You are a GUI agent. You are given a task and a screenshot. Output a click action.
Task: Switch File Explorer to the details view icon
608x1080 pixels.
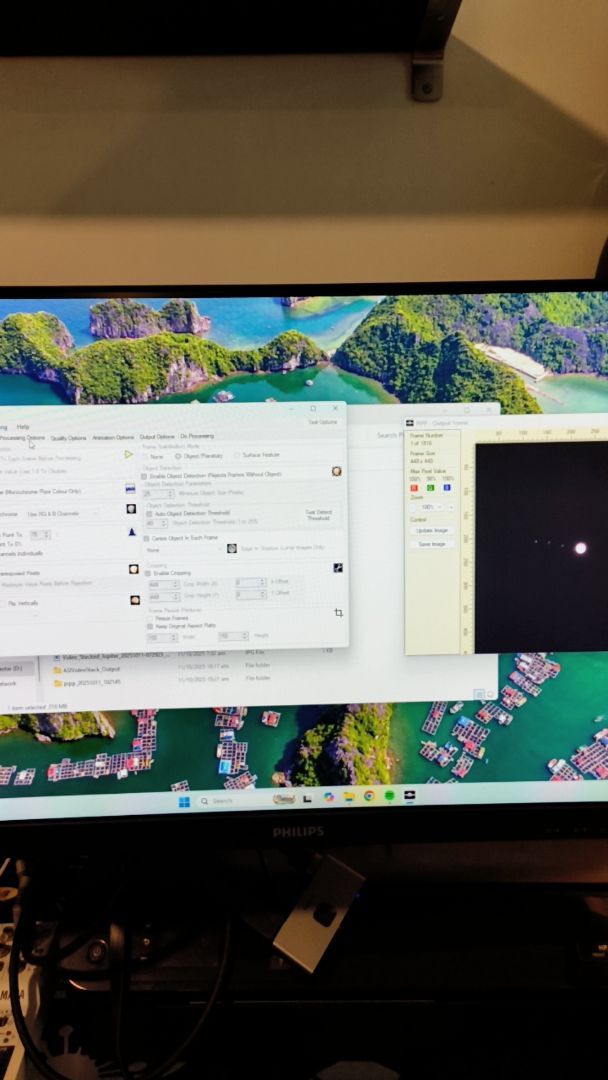click(479, 694)
